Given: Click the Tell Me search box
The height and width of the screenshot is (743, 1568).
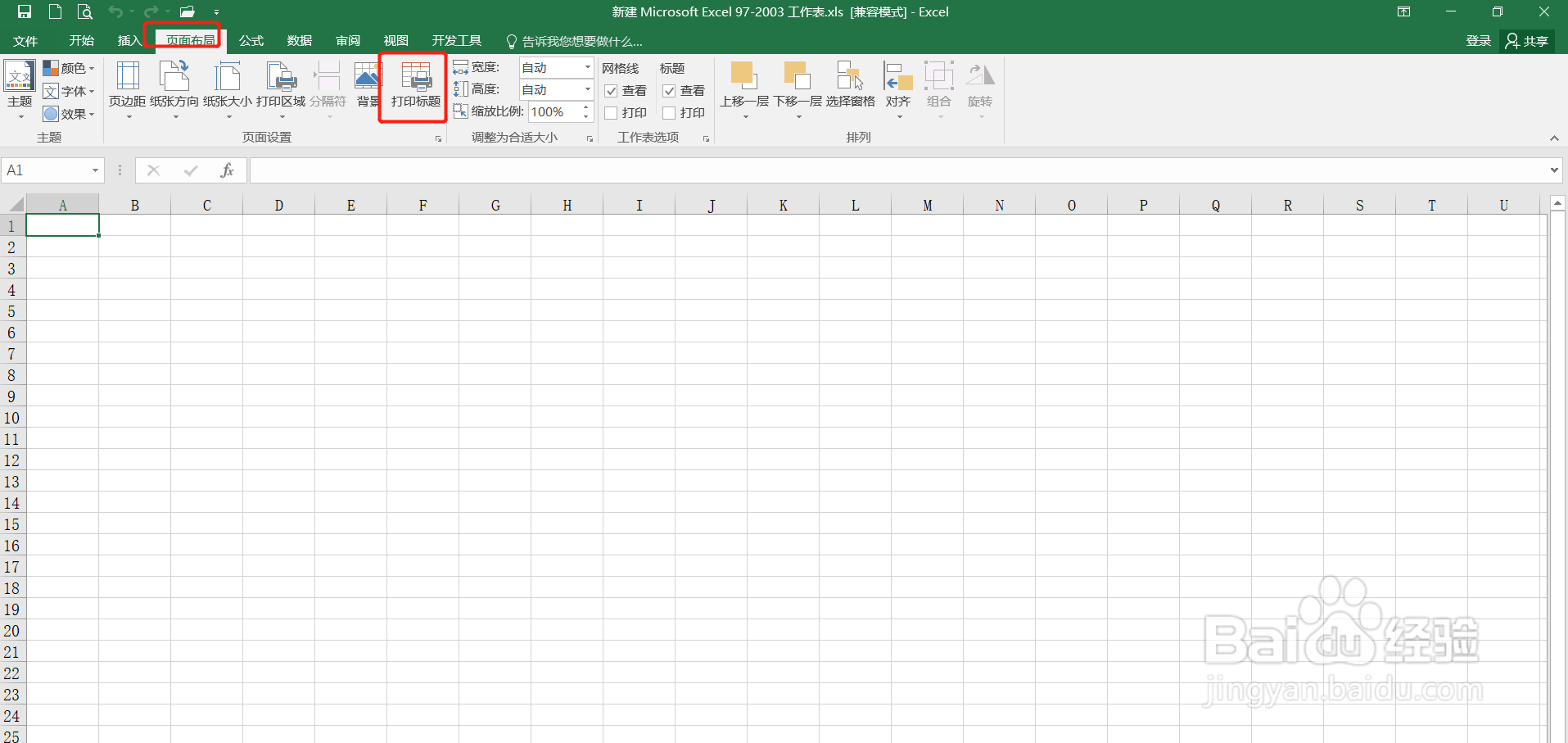Looking at the screenshot, I should 575,41.
